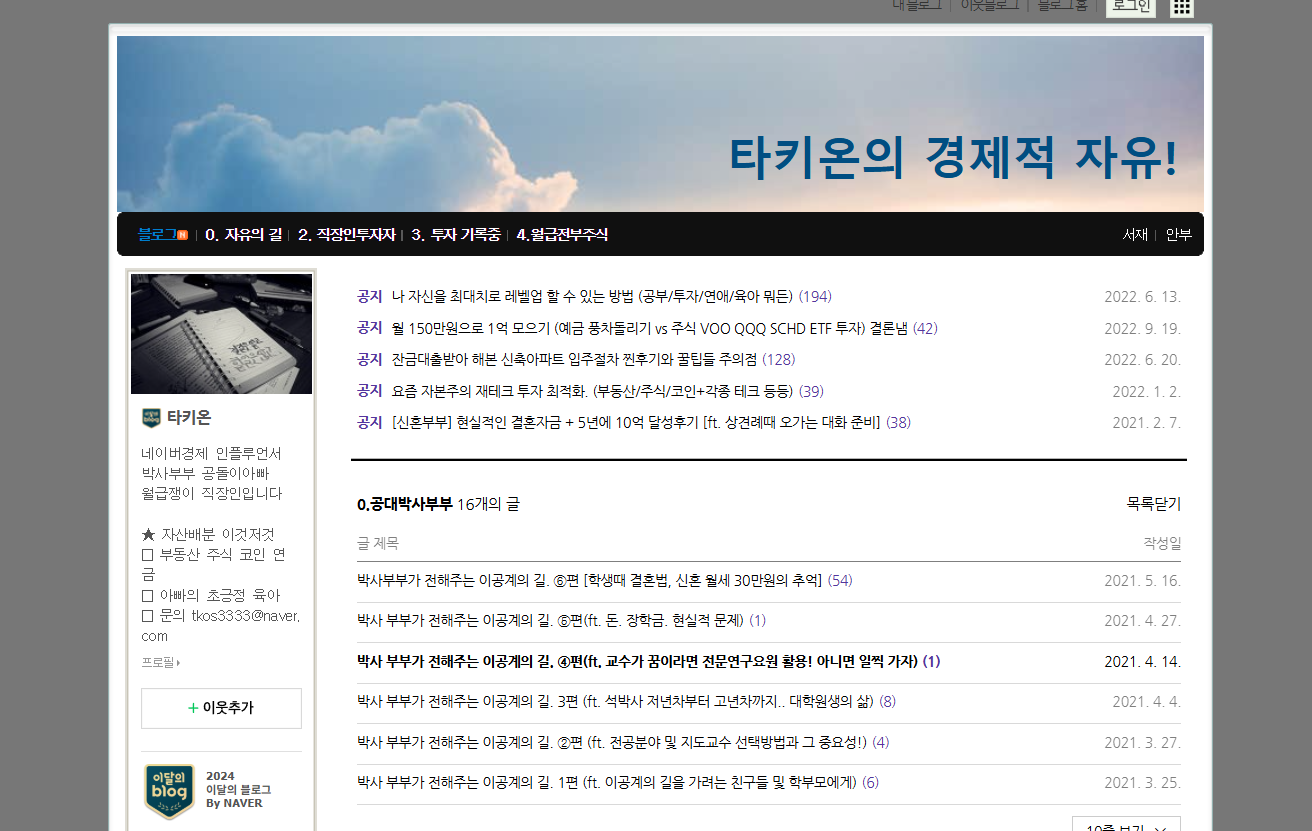Open the 안부 guestbook menu link
This screenshot has height=831, width=1312.
1178,235
